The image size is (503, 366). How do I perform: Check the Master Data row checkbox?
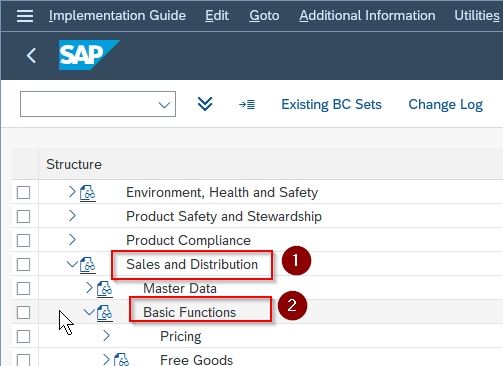[23, 289]
